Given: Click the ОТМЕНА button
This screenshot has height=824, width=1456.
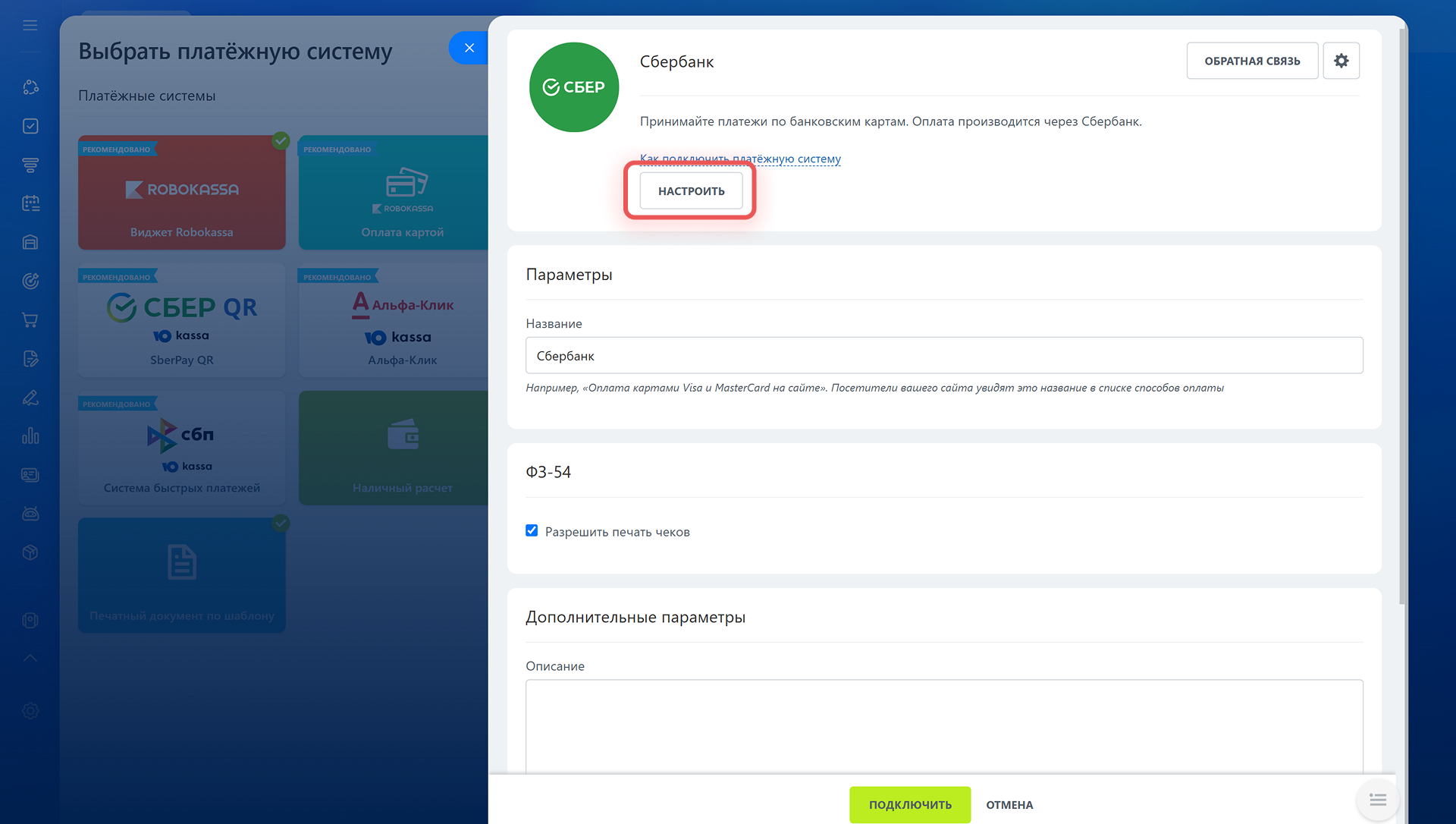Looking at the screenshot, I should [1009, 804].
